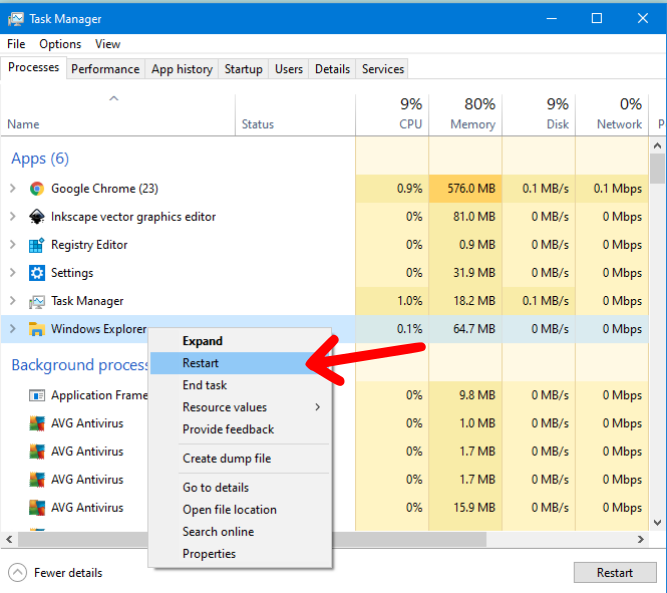The image size is (667, 593).
Task: Open the Startup tab
Action: coord(243,69)
